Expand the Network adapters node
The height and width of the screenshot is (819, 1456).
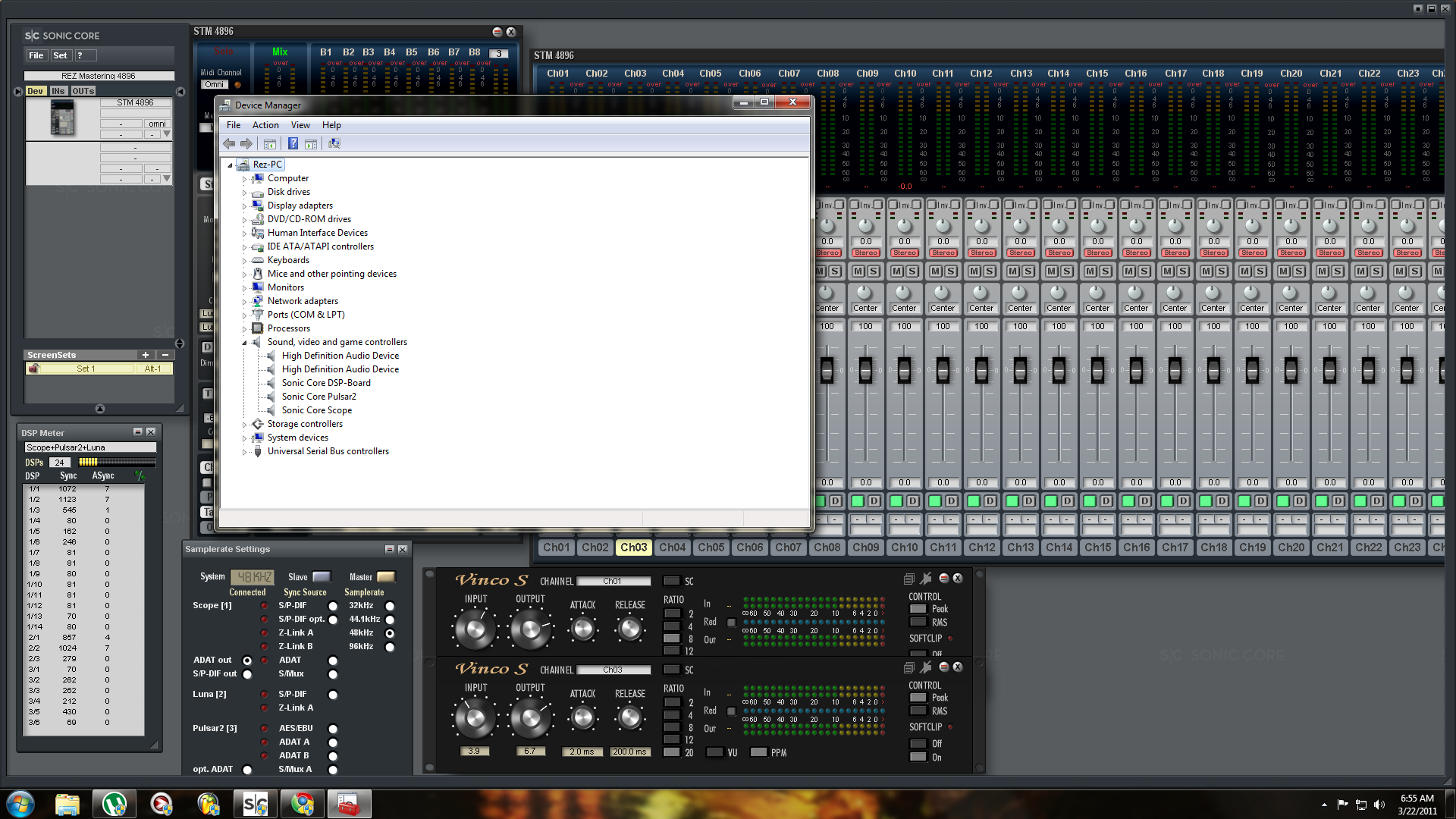[244, 302]
